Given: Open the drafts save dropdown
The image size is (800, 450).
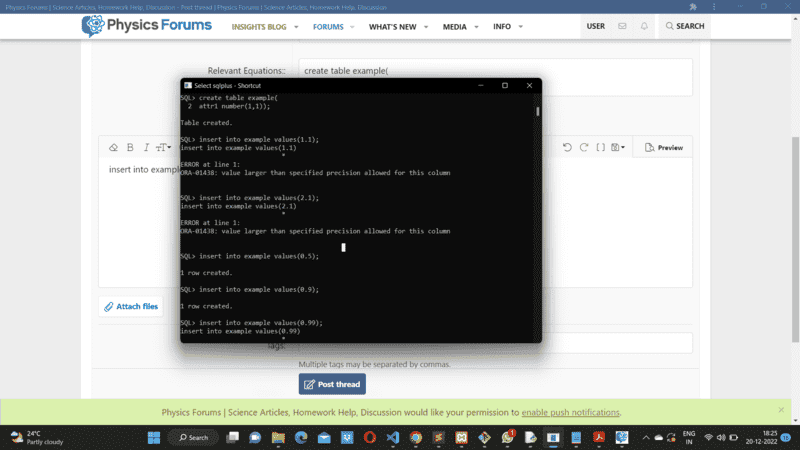Looking at the screenshot, I should pyautogui.click(x=618, y=147).
